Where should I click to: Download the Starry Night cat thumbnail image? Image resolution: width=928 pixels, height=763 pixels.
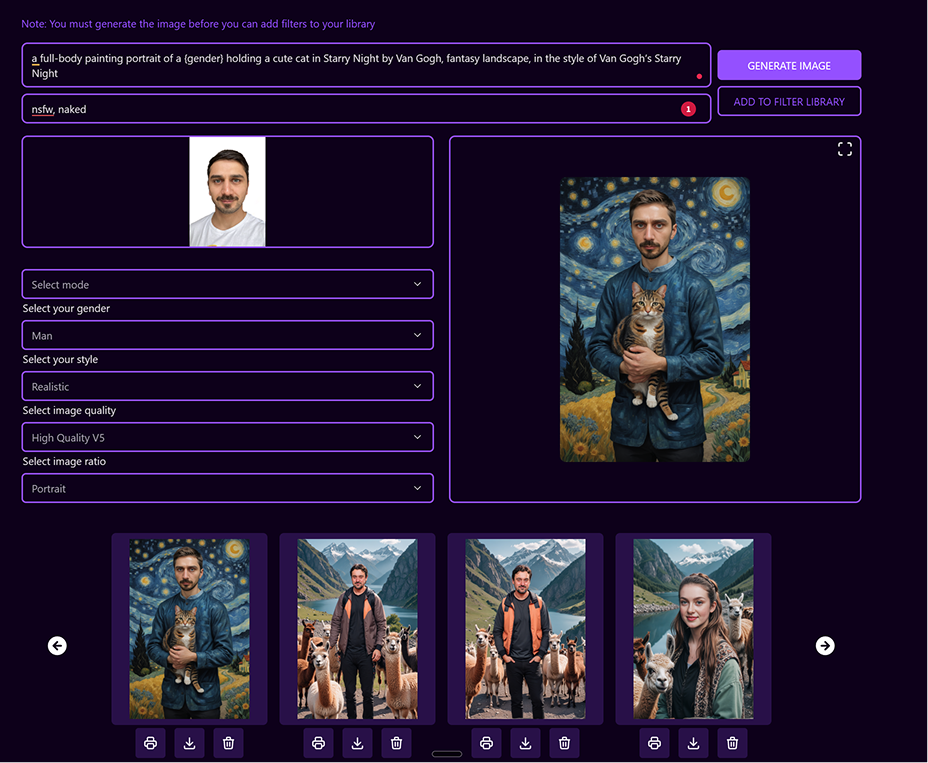189,743
